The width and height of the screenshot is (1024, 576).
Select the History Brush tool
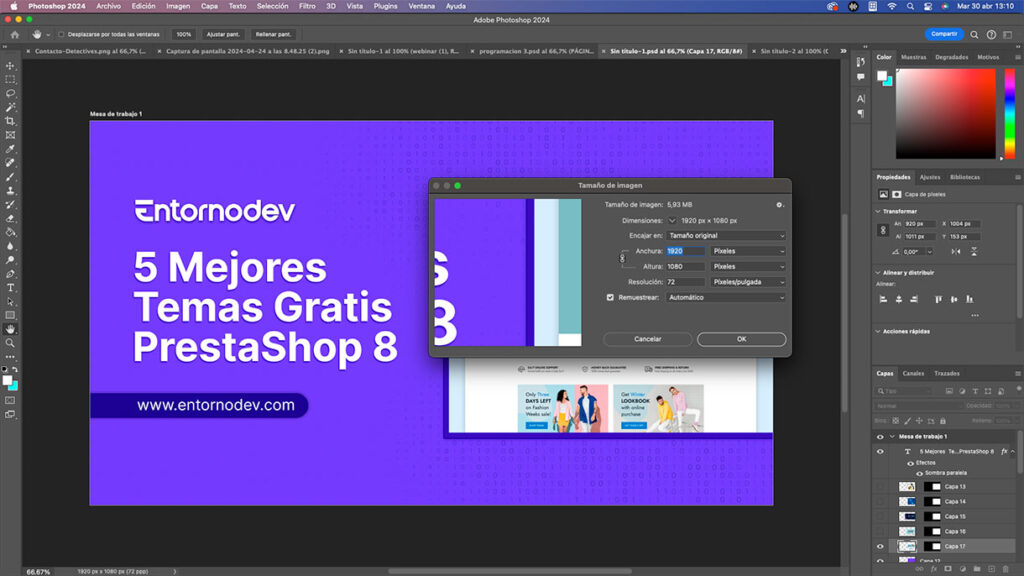[10, 204]
